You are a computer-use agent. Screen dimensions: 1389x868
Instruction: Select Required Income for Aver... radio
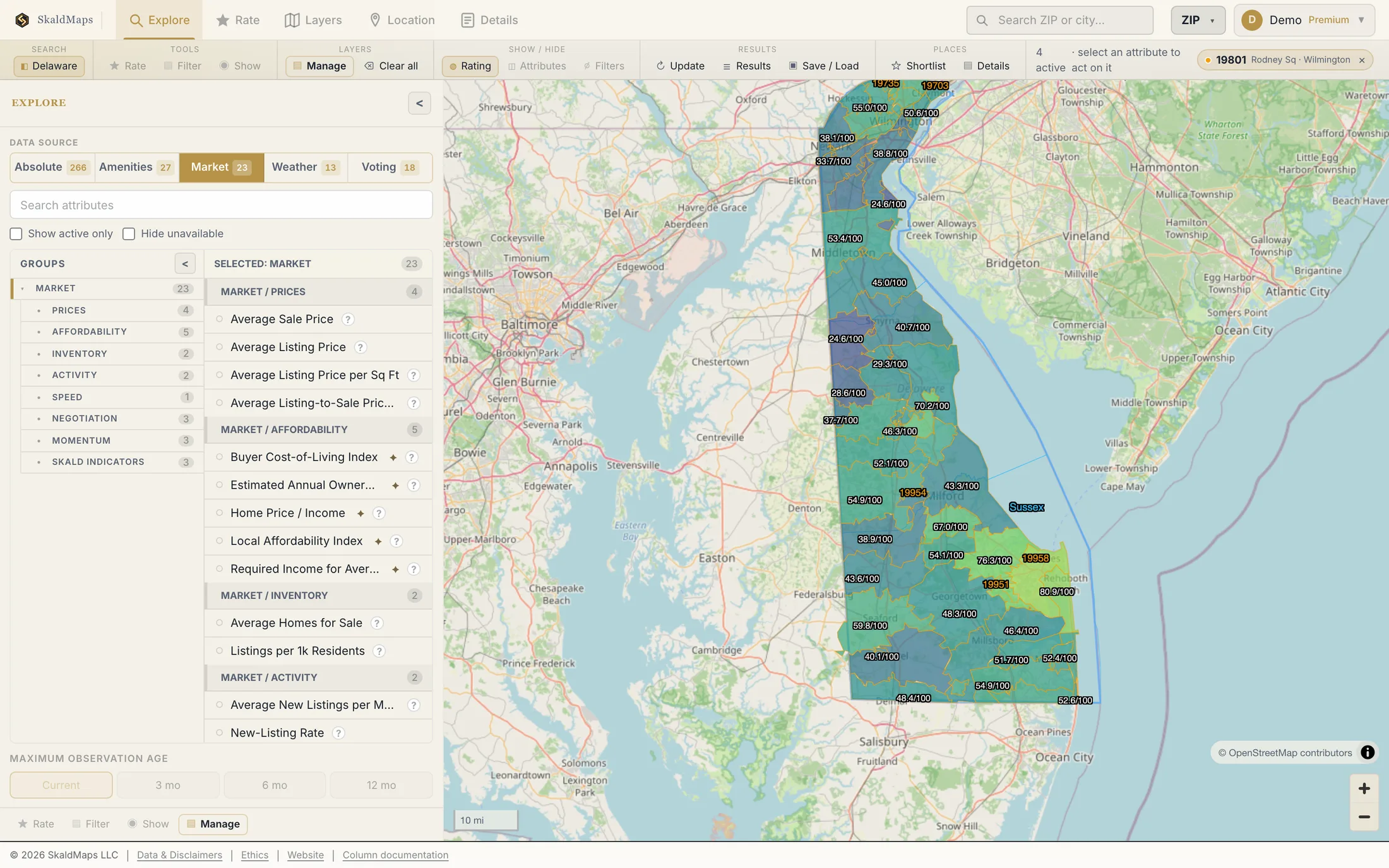220,569
